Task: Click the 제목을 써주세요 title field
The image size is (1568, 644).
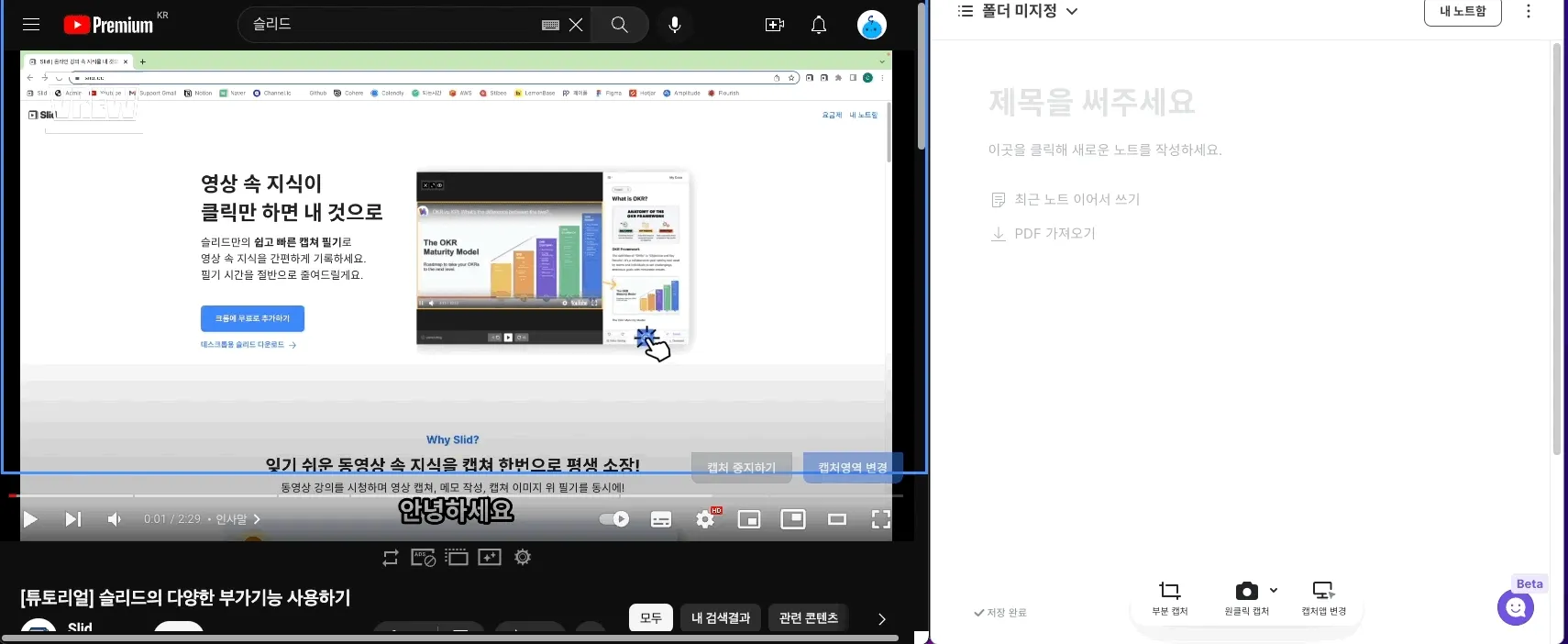Action: pos(1091,102)
